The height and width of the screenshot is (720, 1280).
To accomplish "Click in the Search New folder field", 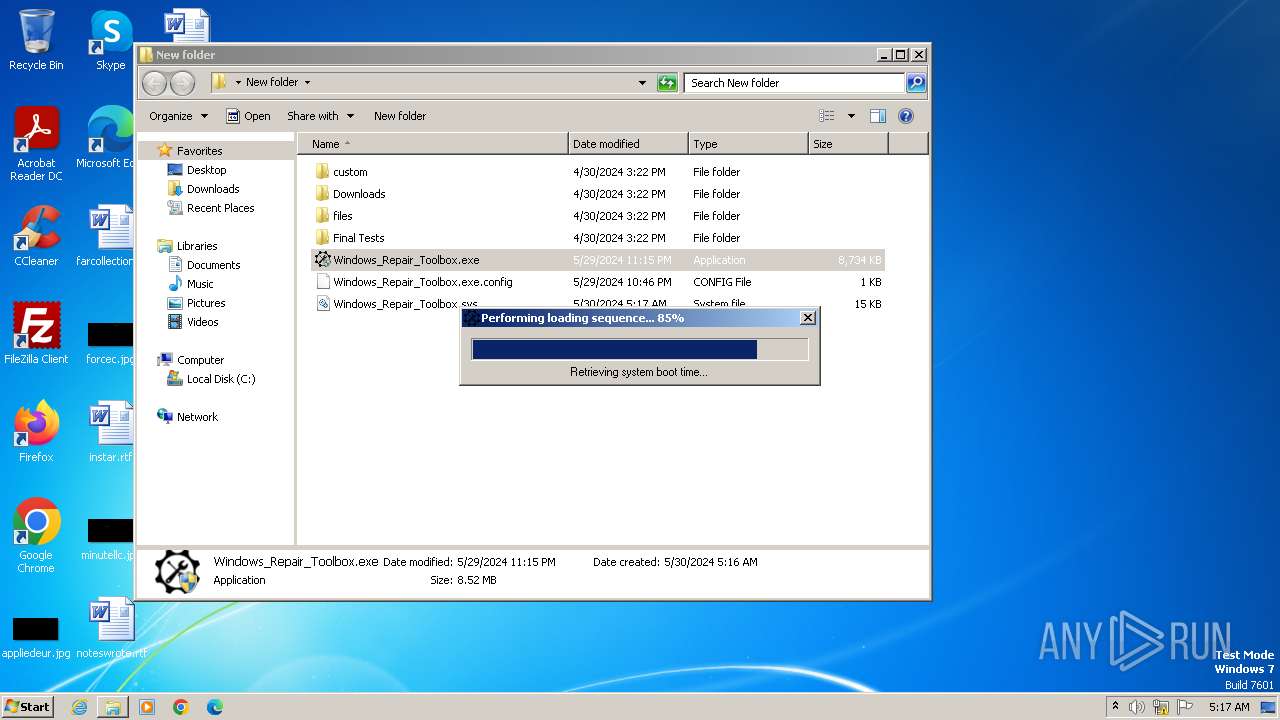I will (795, 83).
